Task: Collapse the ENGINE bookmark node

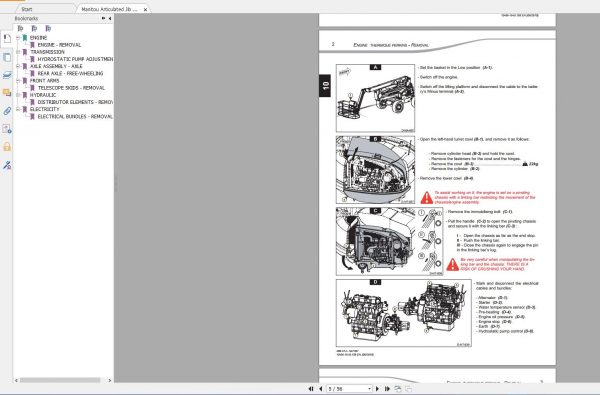Action: pos(18,38)
